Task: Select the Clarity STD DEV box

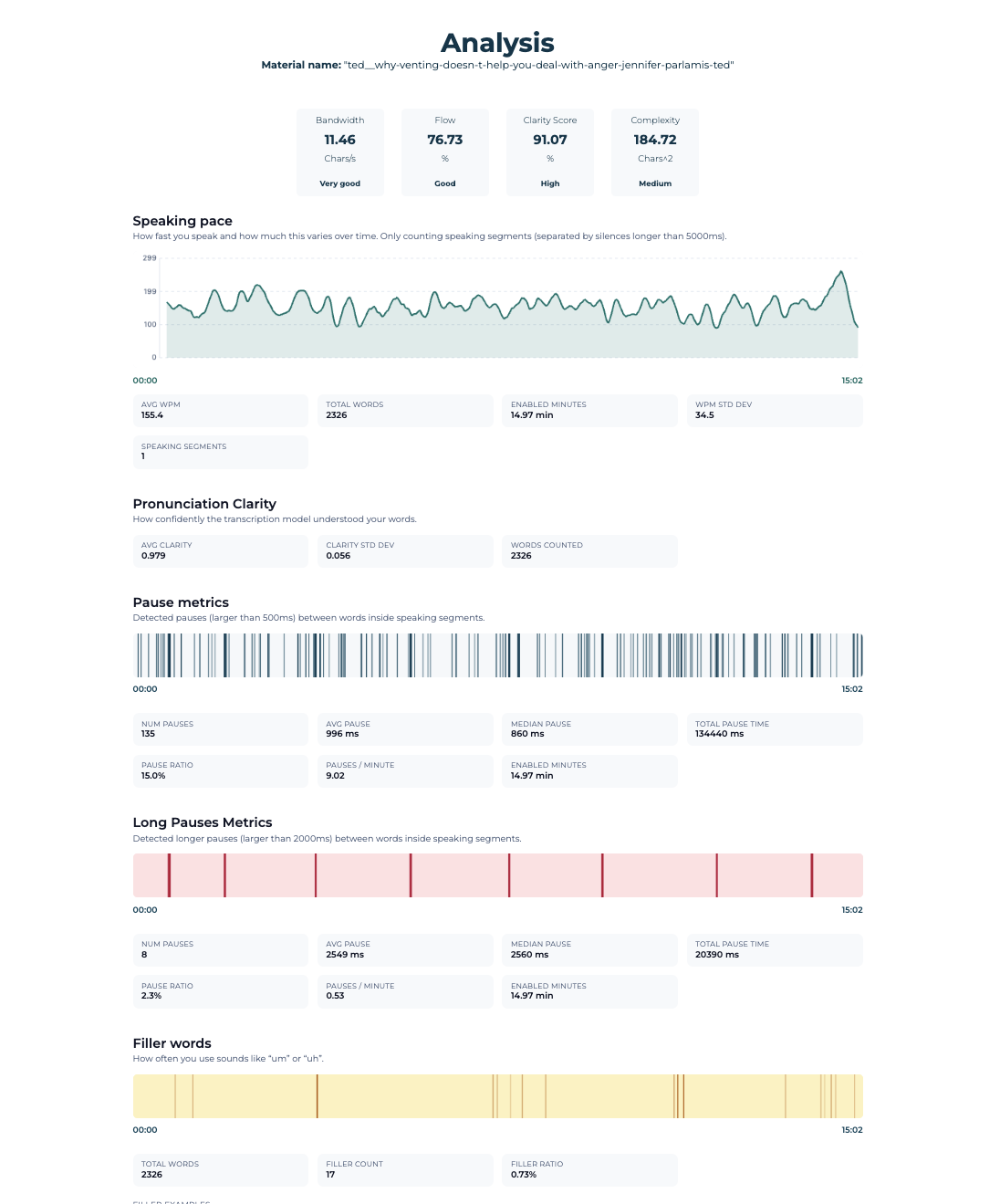Action: tap(404, 550)
